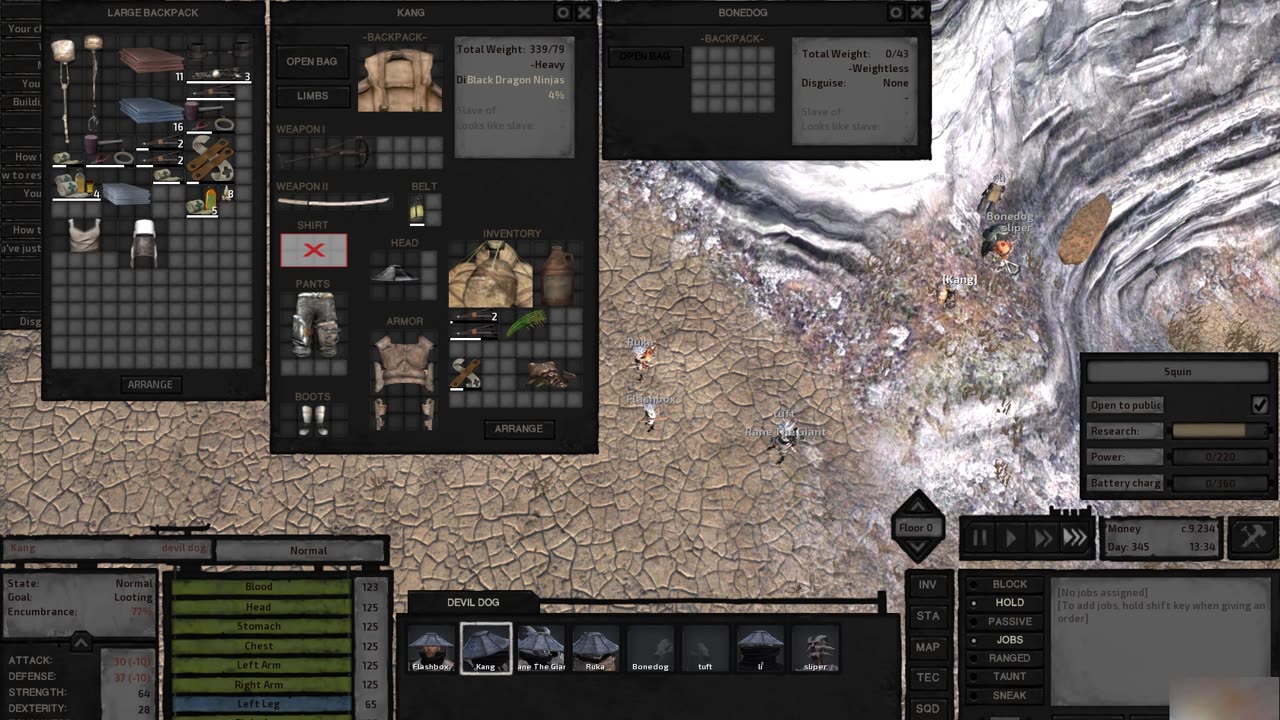Select Flashbox portrait in squad bar
This screenshot has height=720, width=1280.
point(432,648)
